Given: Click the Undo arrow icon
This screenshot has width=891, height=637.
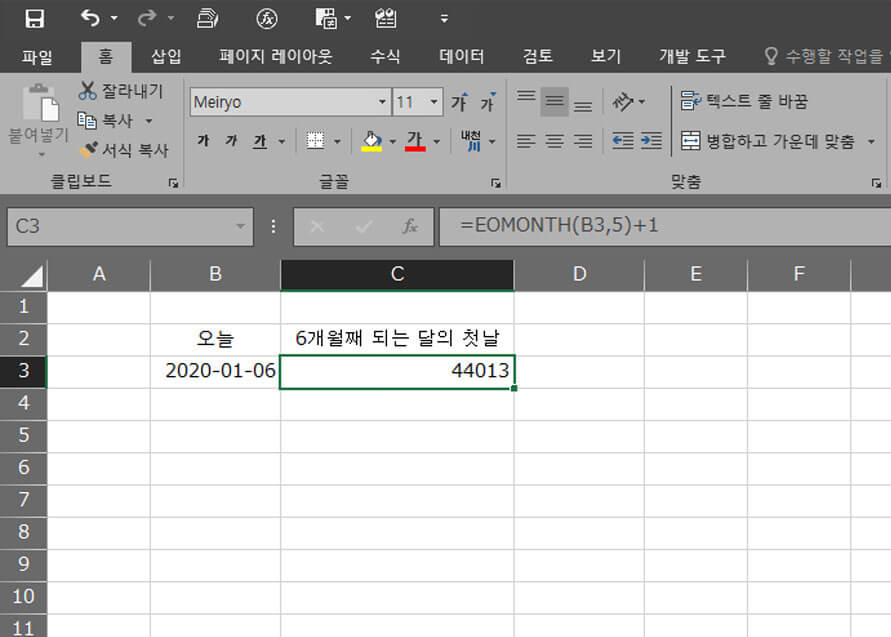Looking at the screenshot, I should 89,16.
